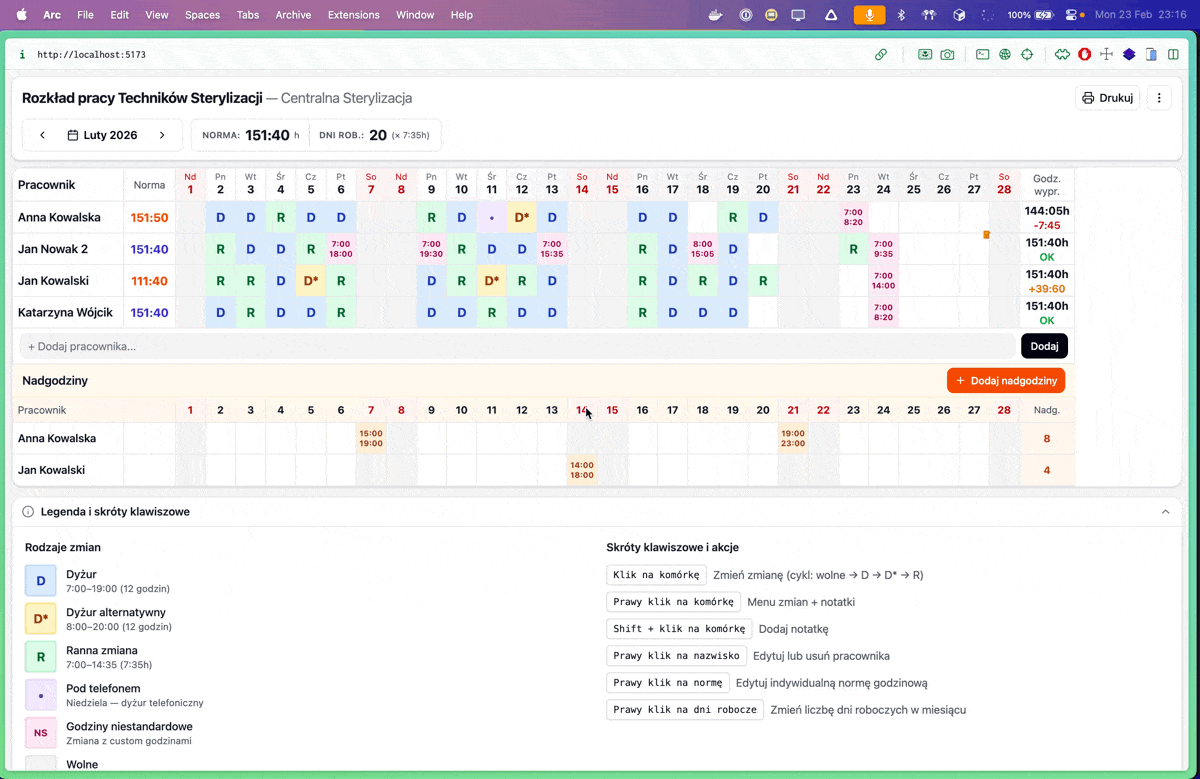Screen dimensions: 1200x779
Task: Click the camera screenshot icon
Action: pyautogui.click(x=947, y=55)
